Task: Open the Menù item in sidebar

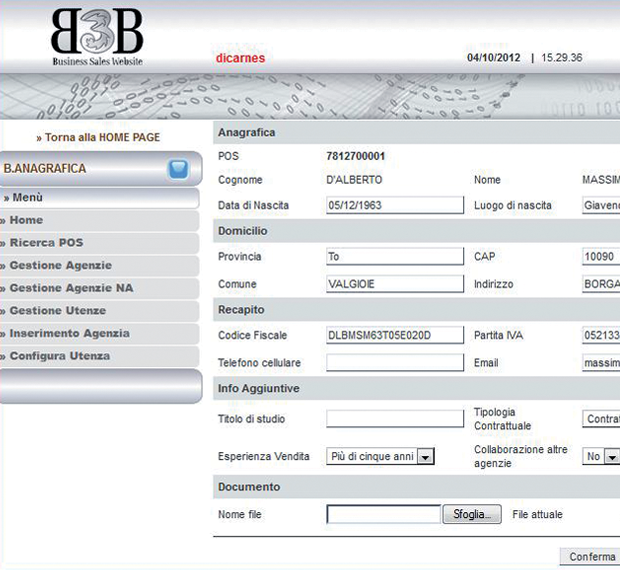Action: (x=28, y=198)
